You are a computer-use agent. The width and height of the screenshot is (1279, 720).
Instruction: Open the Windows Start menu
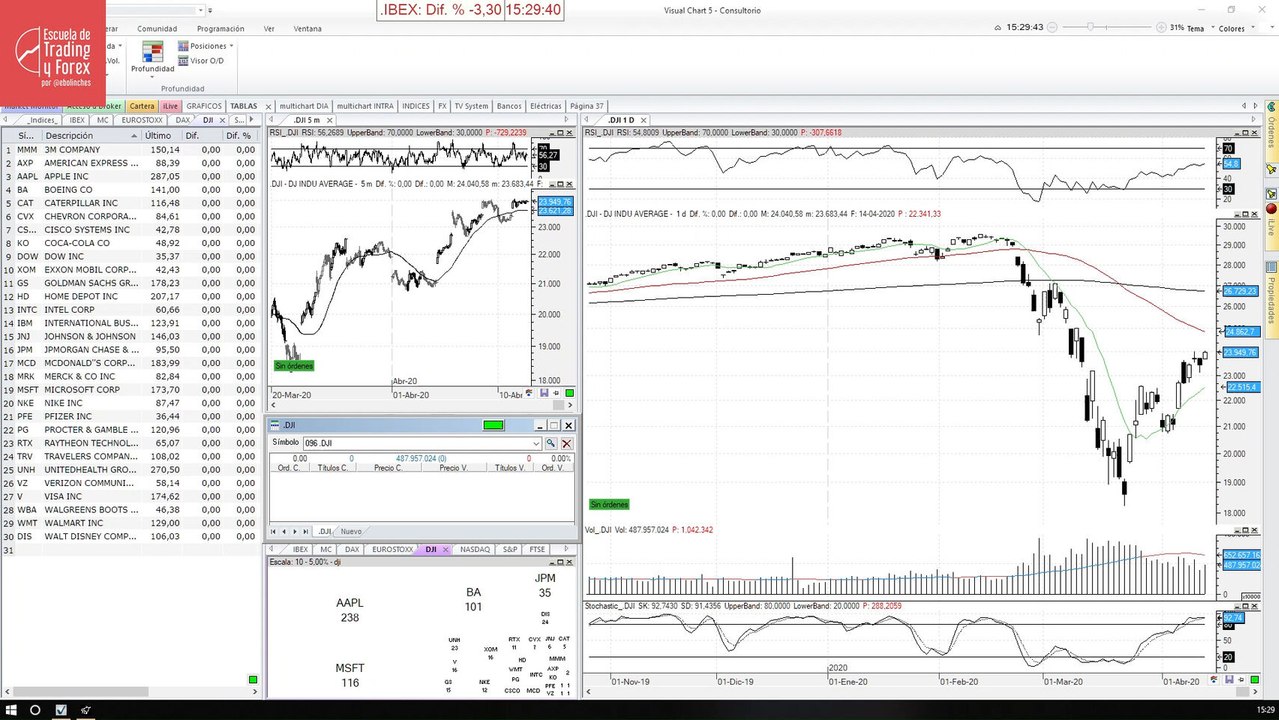10,710
